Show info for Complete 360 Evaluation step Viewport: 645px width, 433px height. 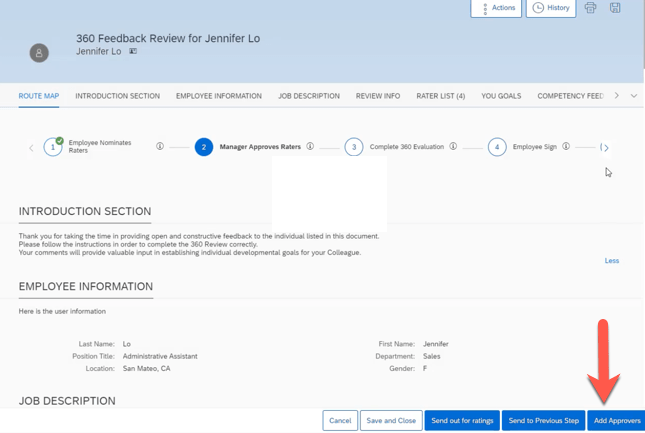coord(453,147)
